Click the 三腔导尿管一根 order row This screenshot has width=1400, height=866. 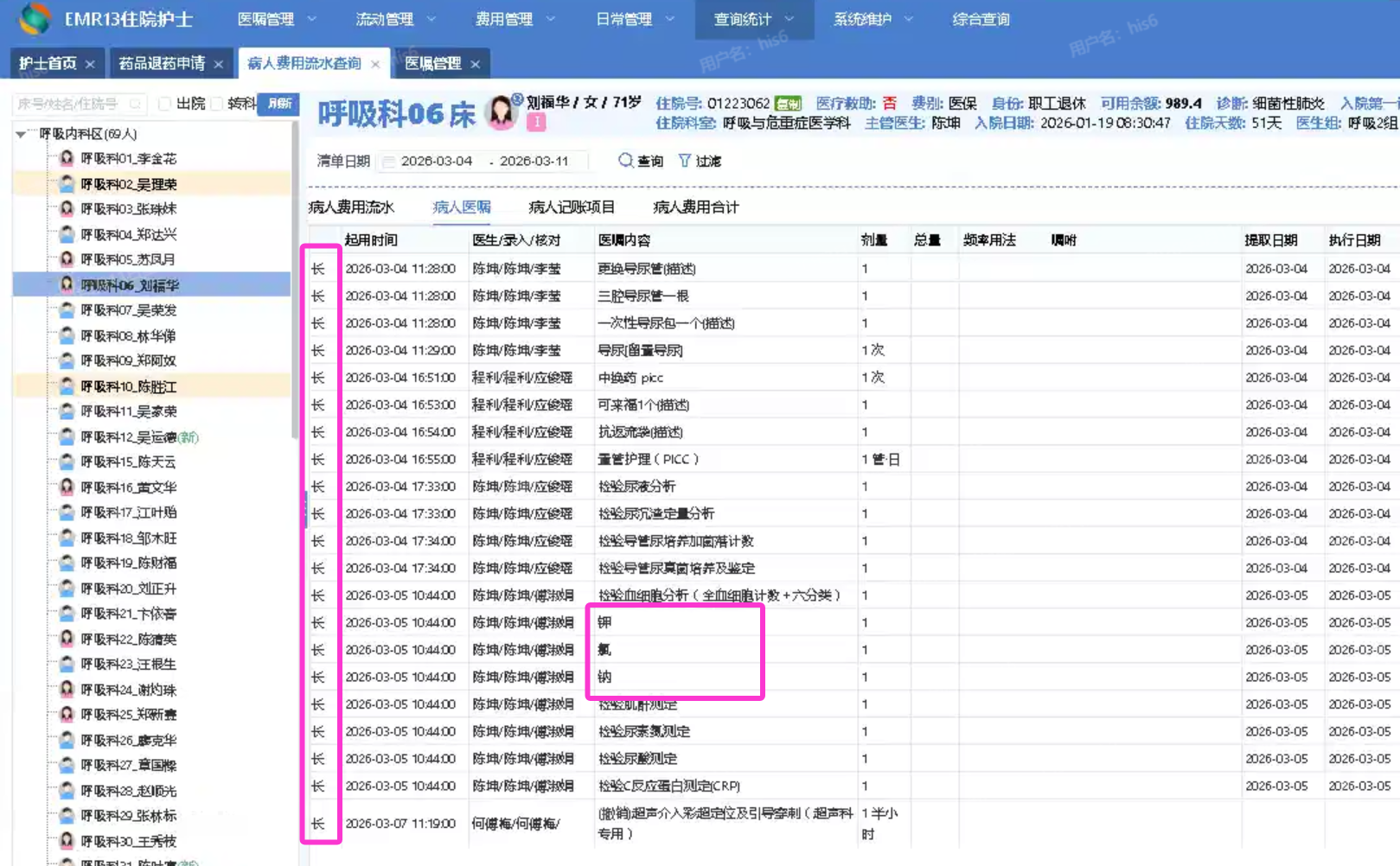[853, 296]
